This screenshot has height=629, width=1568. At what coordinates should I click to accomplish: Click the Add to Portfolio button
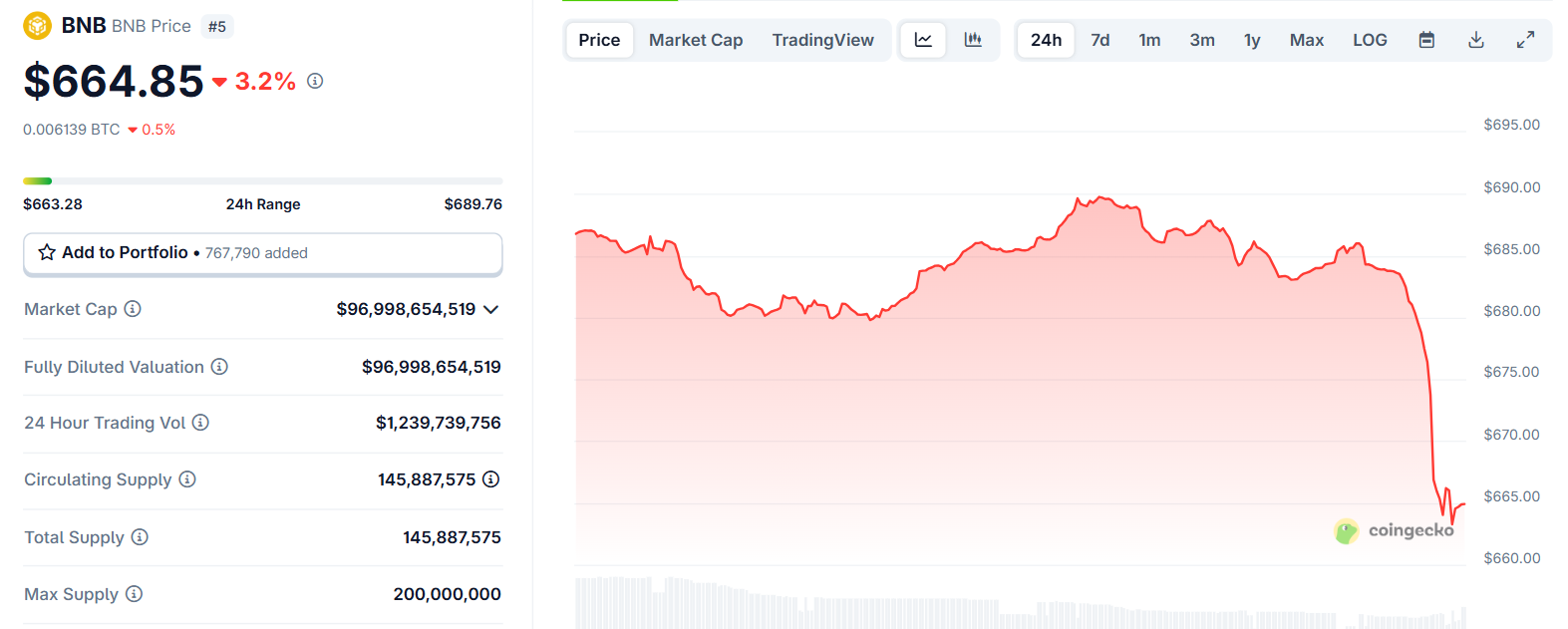(x=263, y=253)
